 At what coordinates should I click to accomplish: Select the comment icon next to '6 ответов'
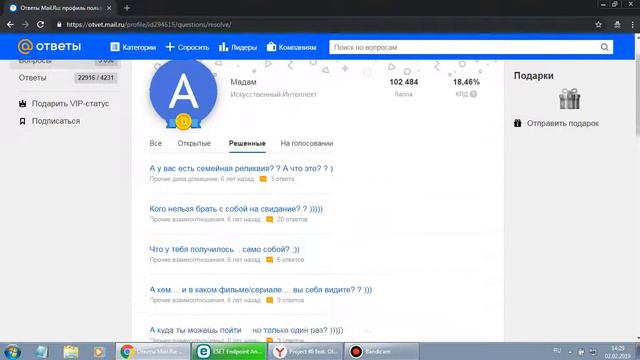click(269, 260)
